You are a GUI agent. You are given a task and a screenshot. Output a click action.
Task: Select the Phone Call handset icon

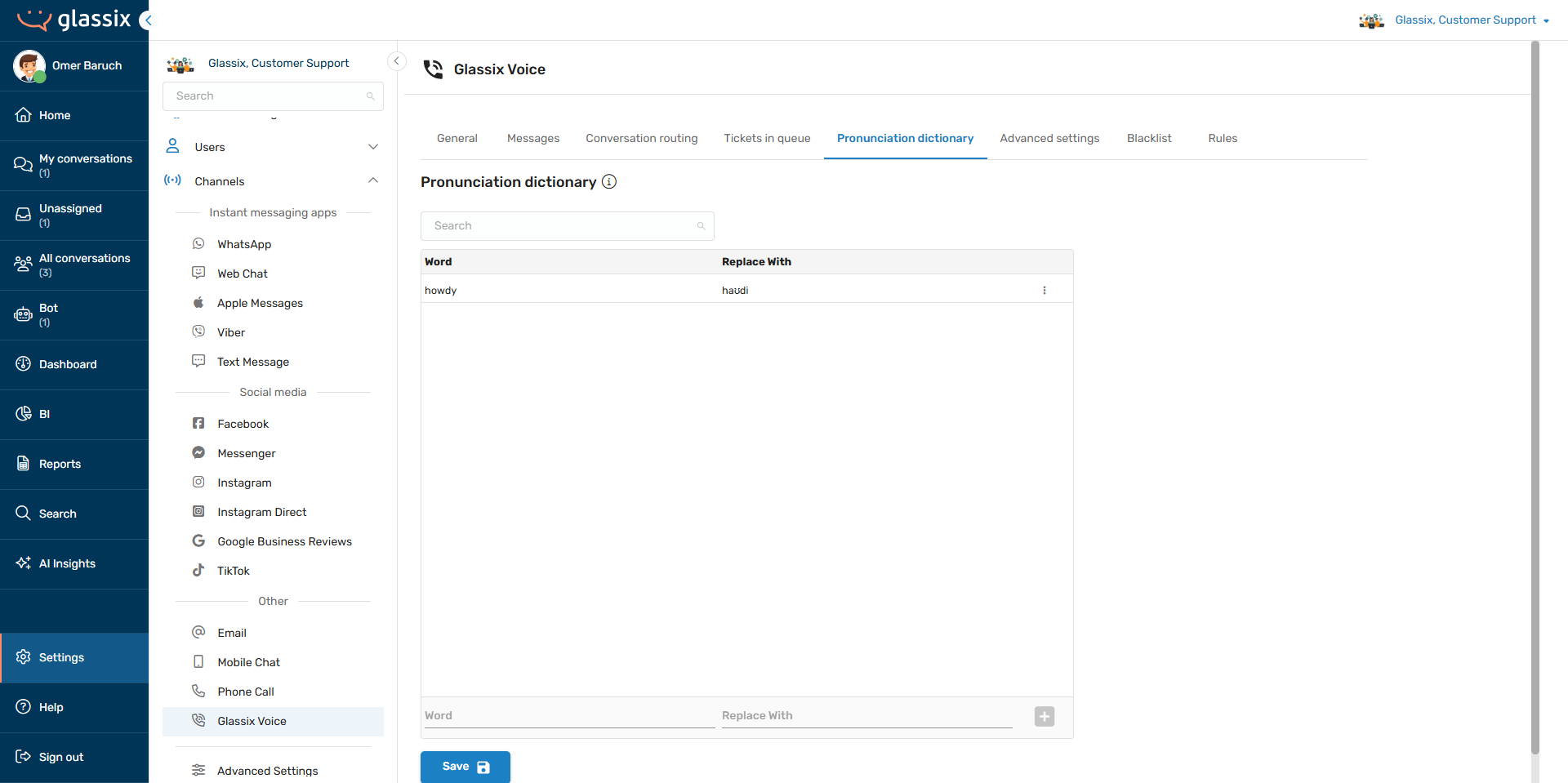tap(198, 691)
